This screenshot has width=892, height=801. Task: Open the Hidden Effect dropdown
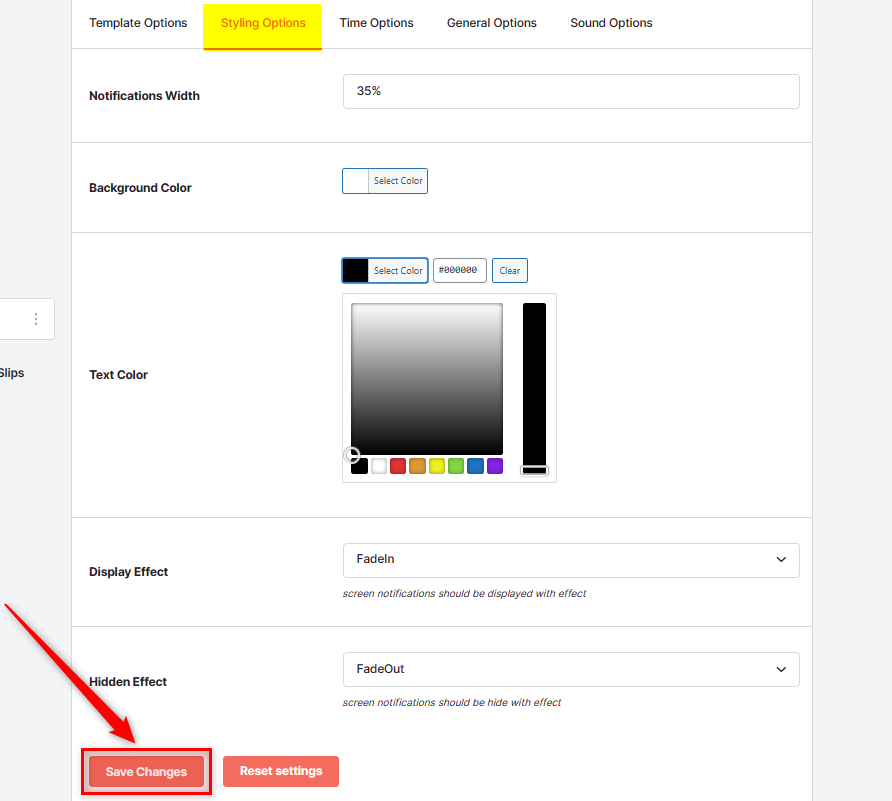pos(570,669)
